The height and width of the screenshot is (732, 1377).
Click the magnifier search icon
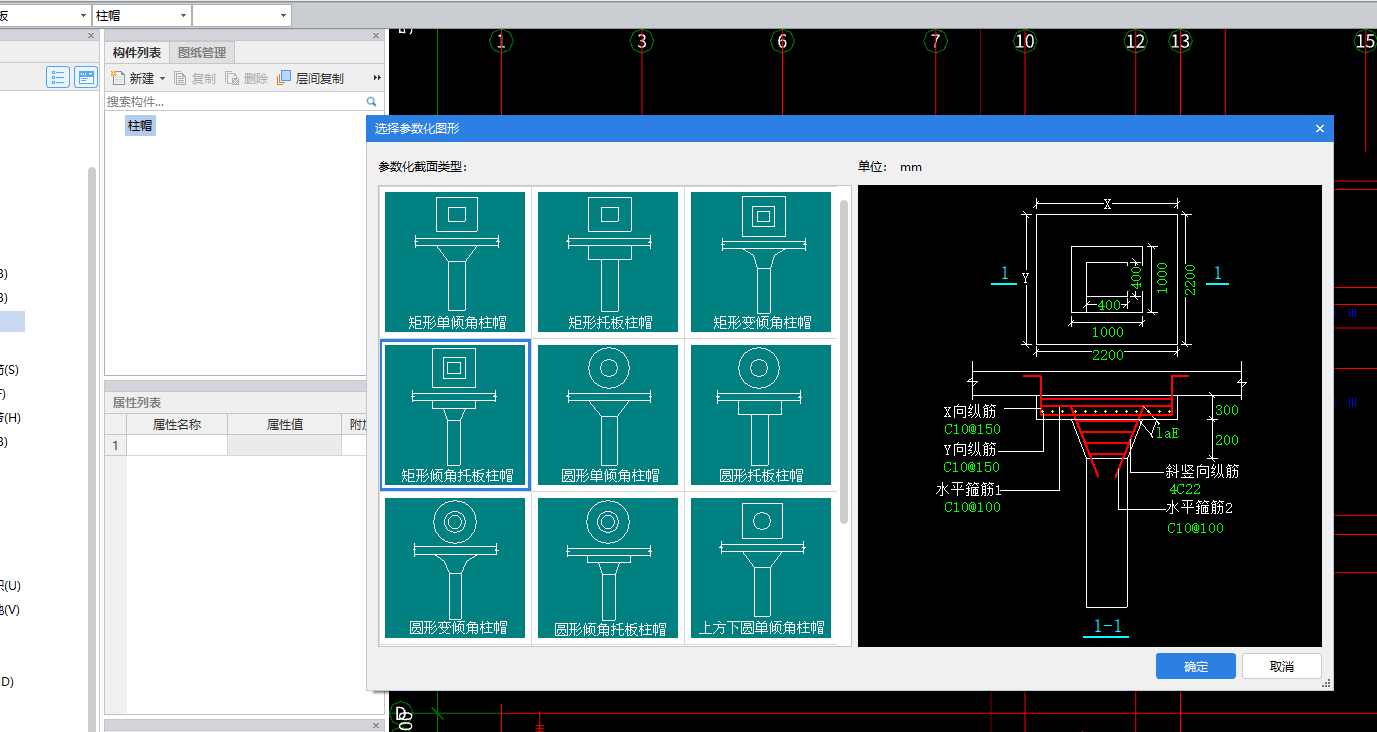pos(371,101)
